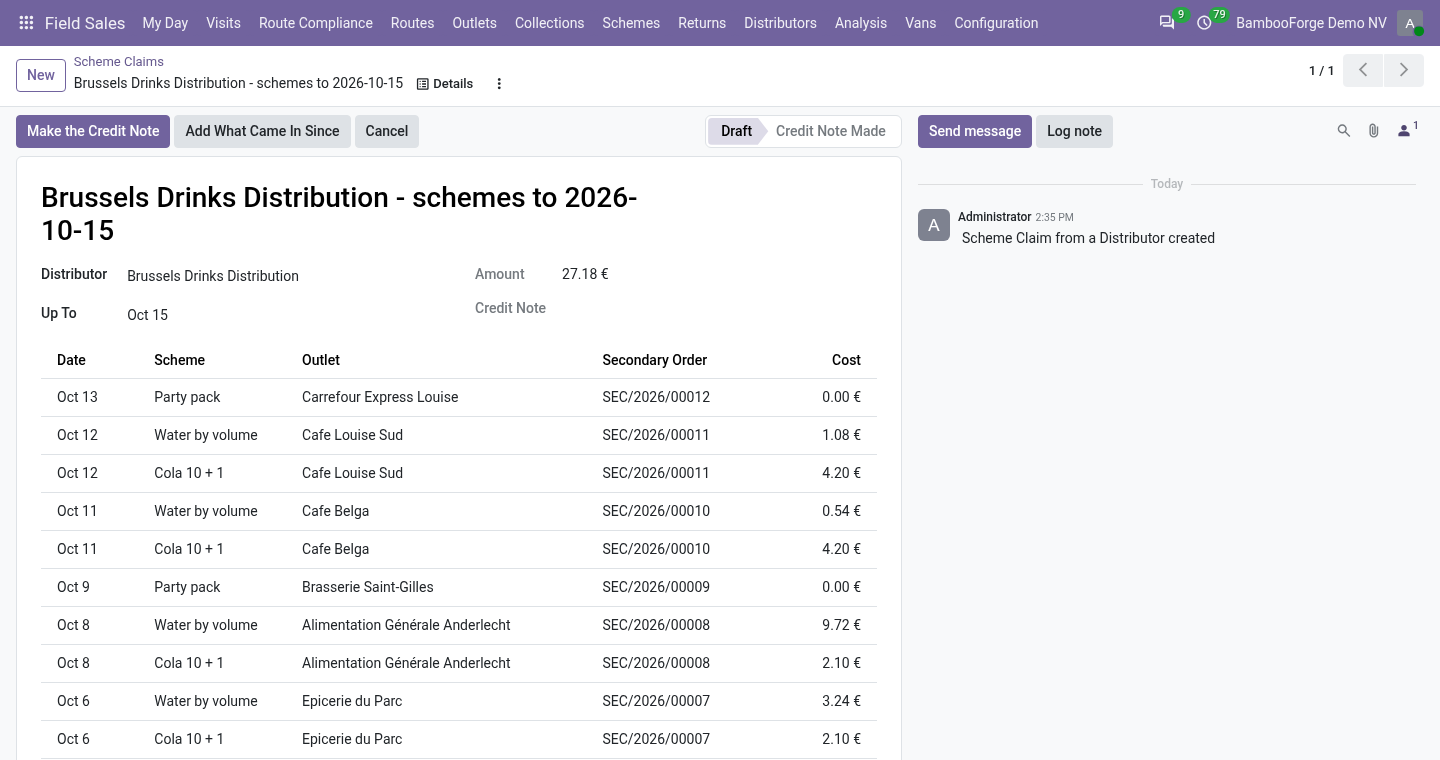Open the Administrator user avatar menu
Screen dimensions: 1440x760
[1410, 23]
